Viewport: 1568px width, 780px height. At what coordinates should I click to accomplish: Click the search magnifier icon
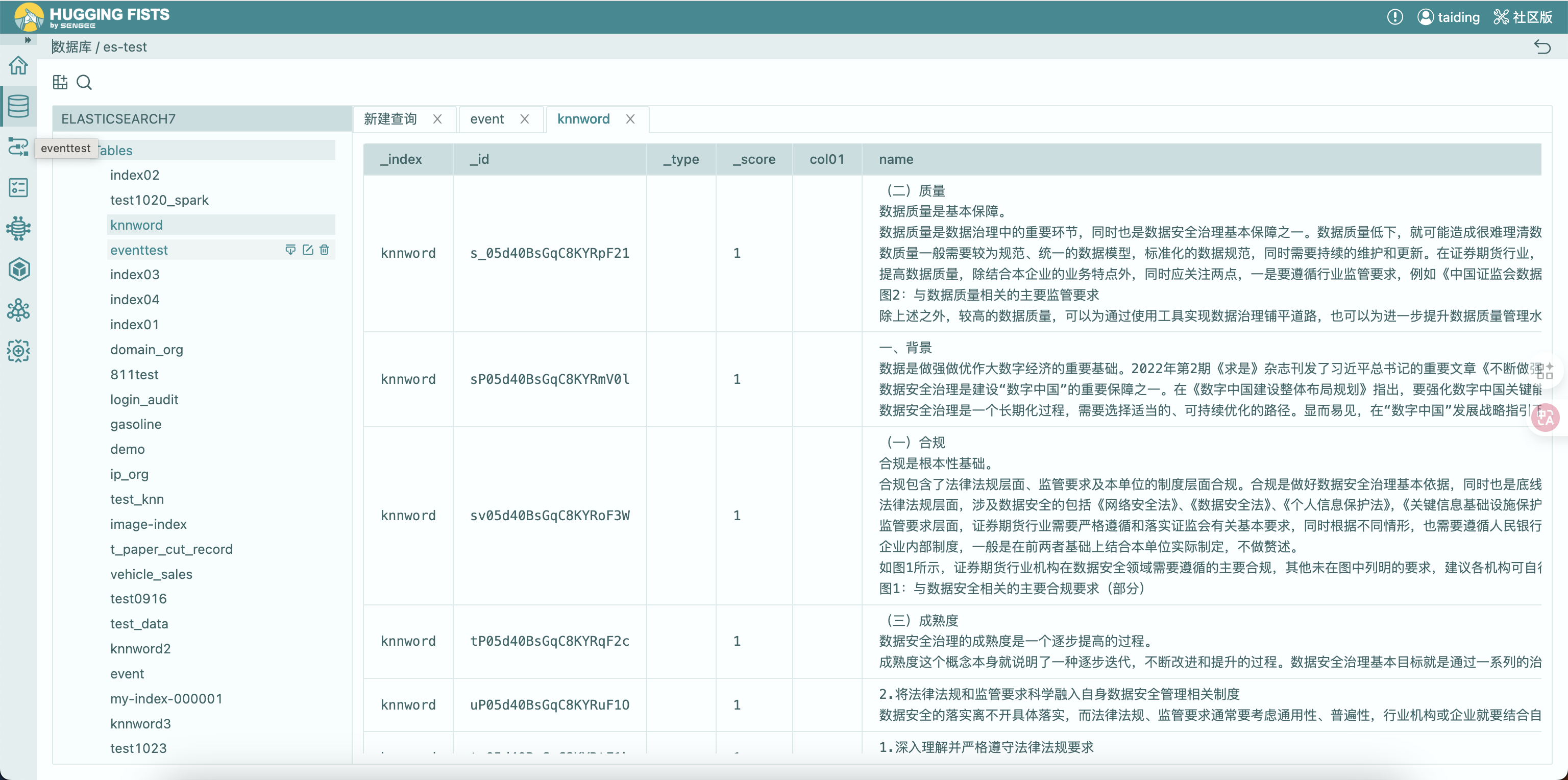(84, 82)
